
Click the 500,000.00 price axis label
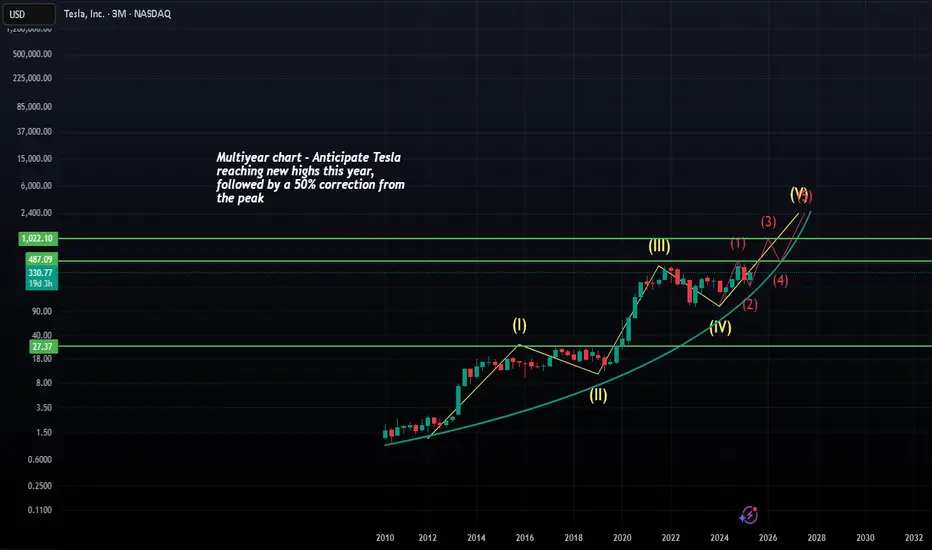click(32, 54)
